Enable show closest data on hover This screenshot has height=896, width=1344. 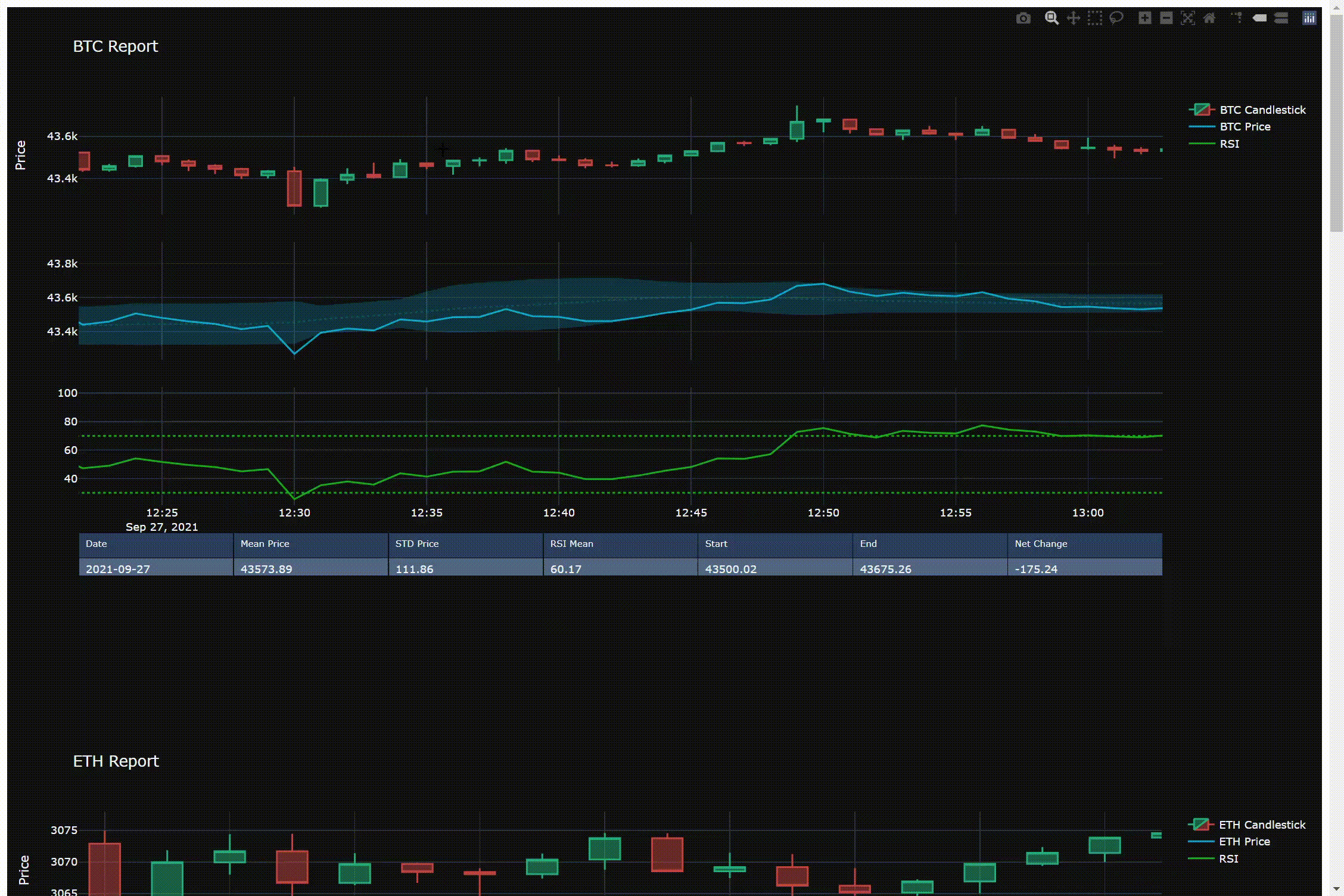point(1259,18)
